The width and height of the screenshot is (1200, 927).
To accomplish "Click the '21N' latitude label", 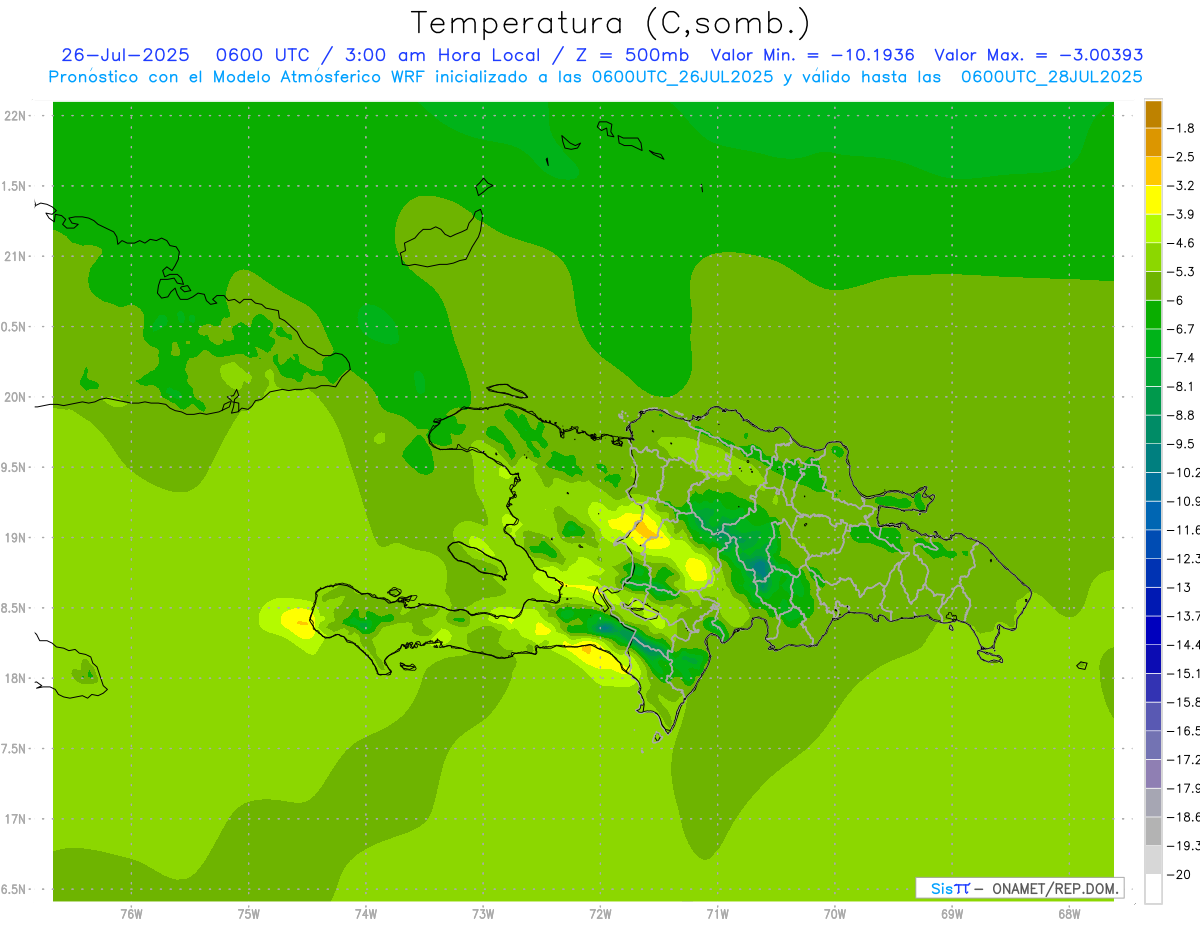I will pos(16,256).
